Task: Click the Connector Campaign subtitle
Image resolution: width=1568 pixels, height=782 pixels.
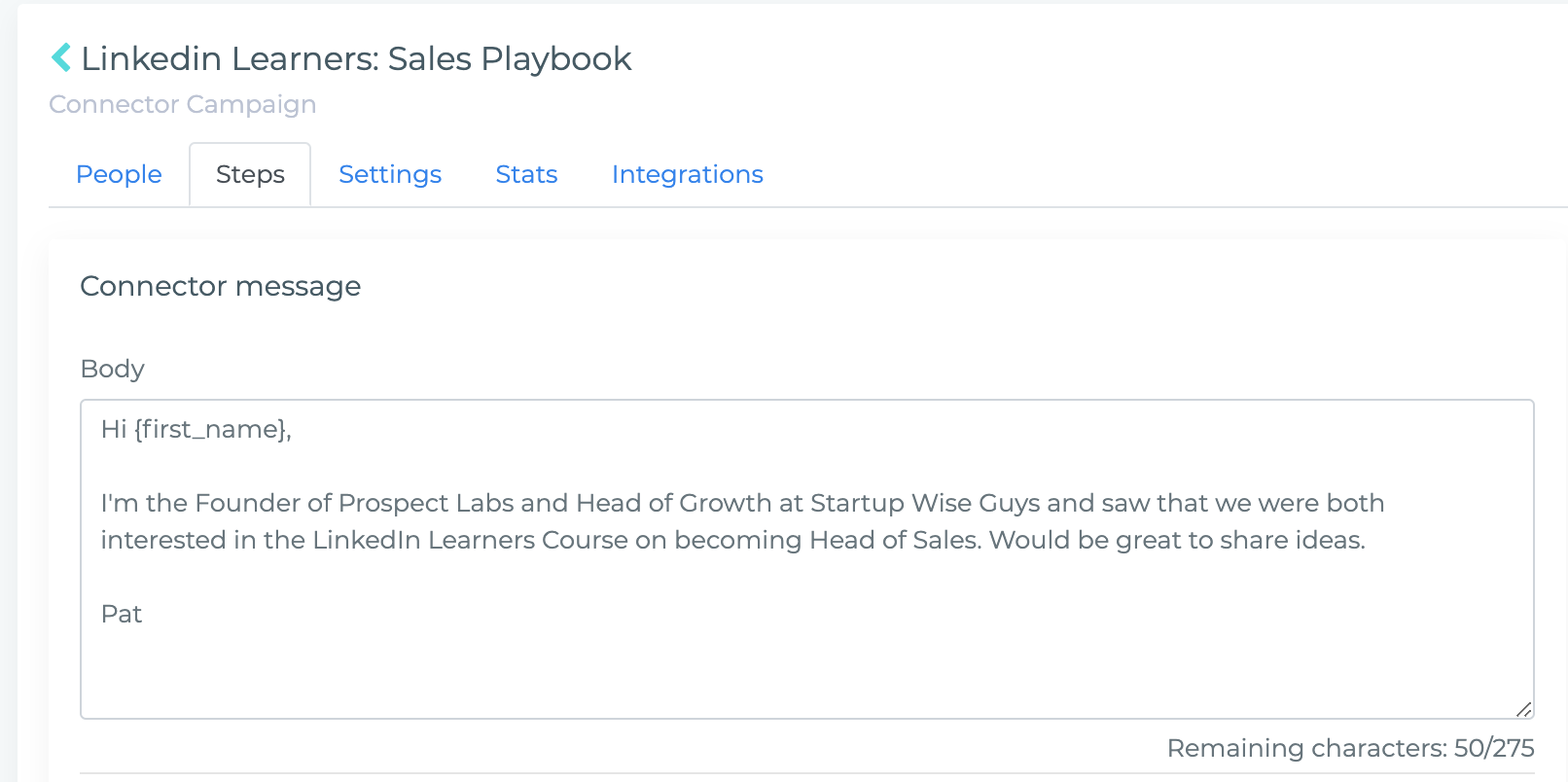Action: 183,104
